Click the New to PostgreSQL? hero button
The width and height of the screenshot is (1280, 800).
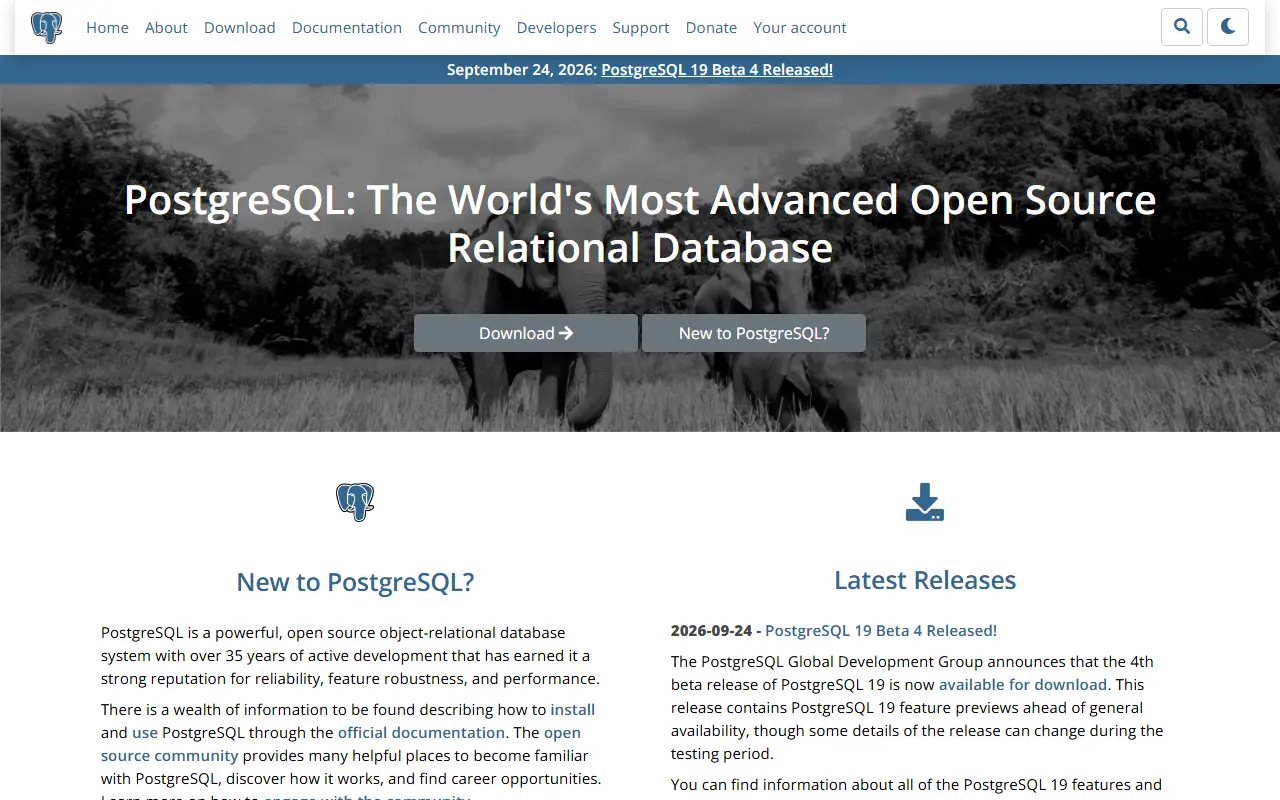coord(754,333)
